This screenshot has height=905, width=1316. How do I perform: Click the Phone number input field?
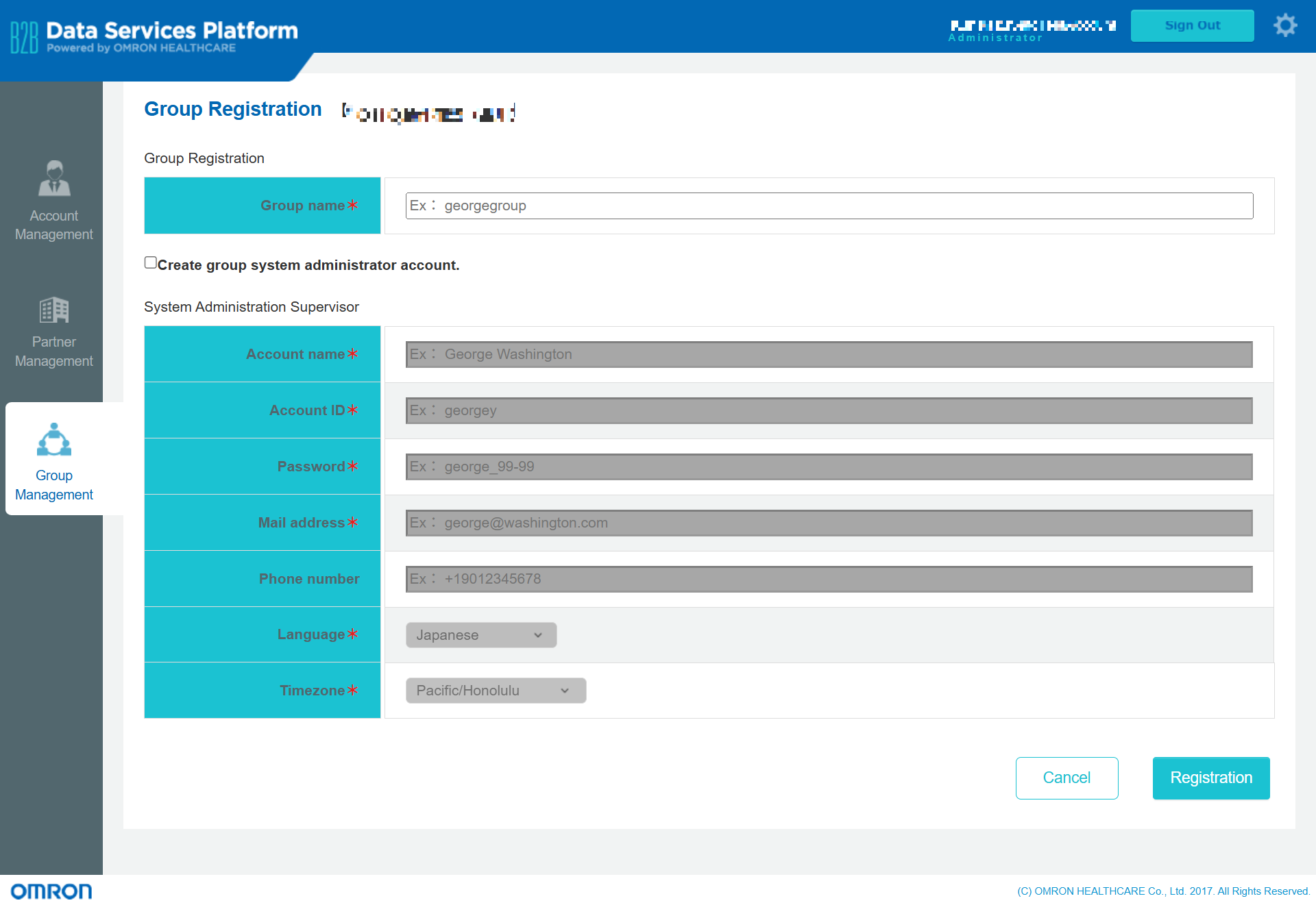click(x=829, y=579)
